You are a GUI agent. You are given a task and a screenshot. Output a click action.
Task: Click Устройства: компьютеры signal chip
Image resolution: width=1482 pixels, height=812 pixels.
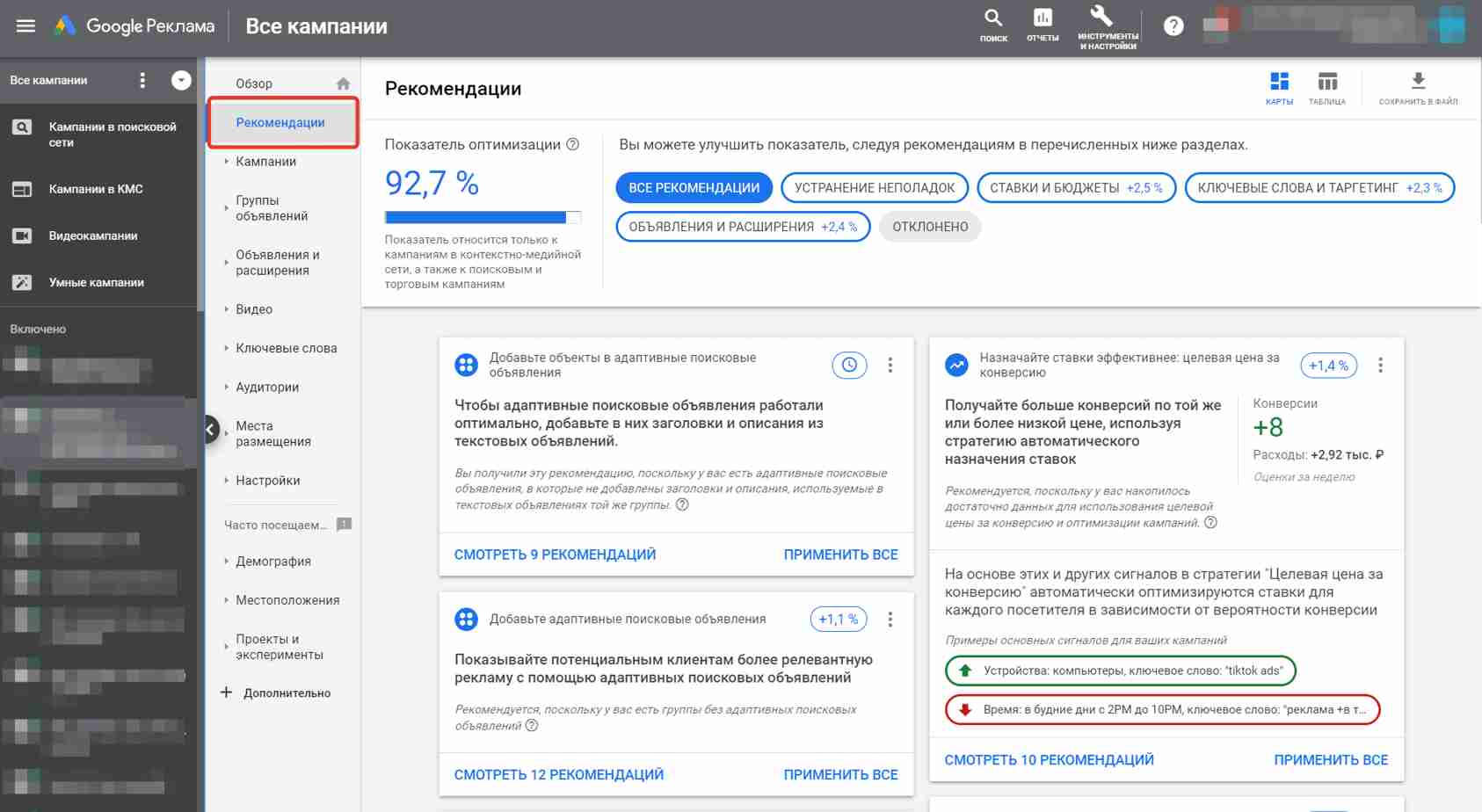1120,671
